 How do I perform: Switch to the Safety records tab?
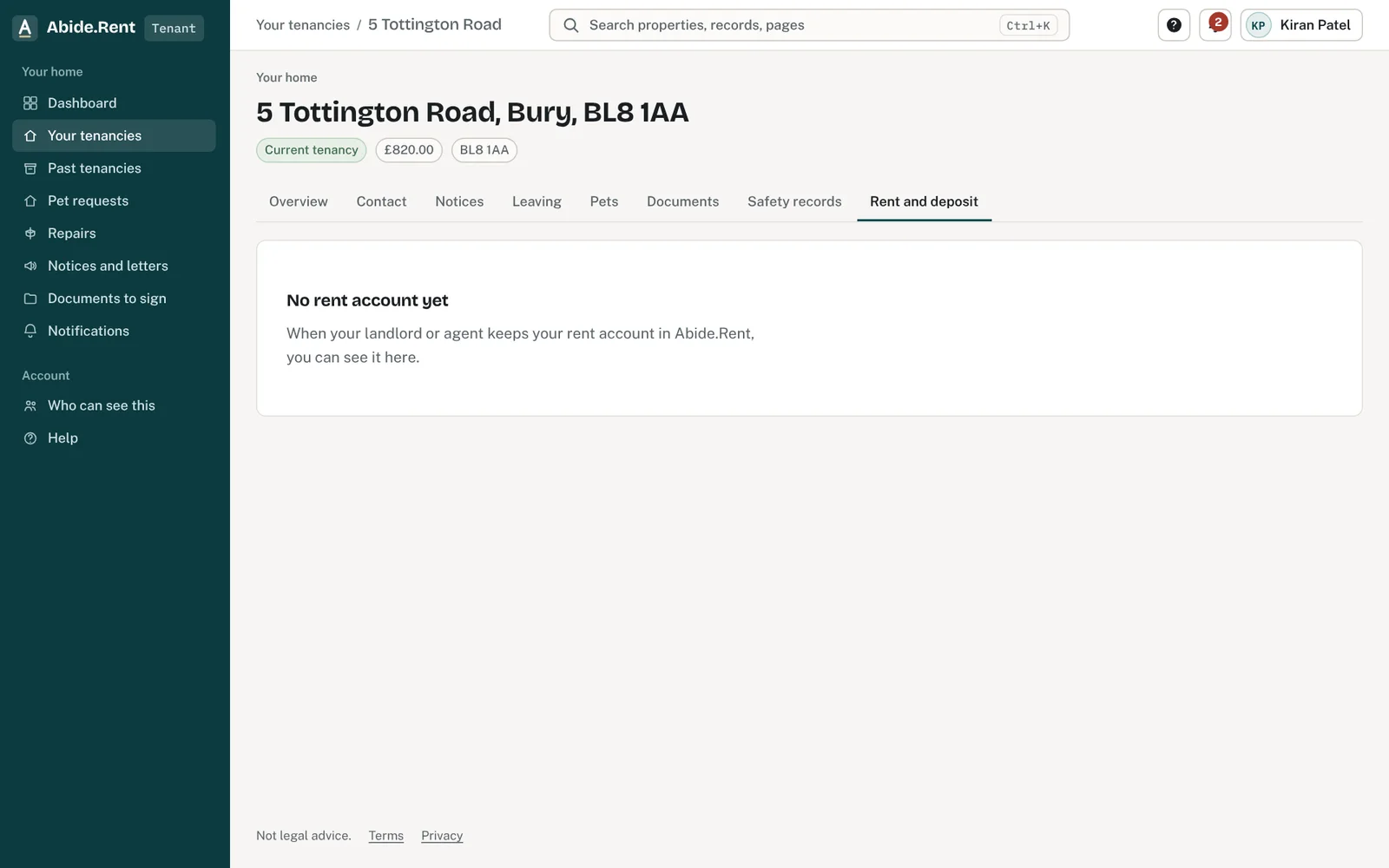(x=794, y=201)
